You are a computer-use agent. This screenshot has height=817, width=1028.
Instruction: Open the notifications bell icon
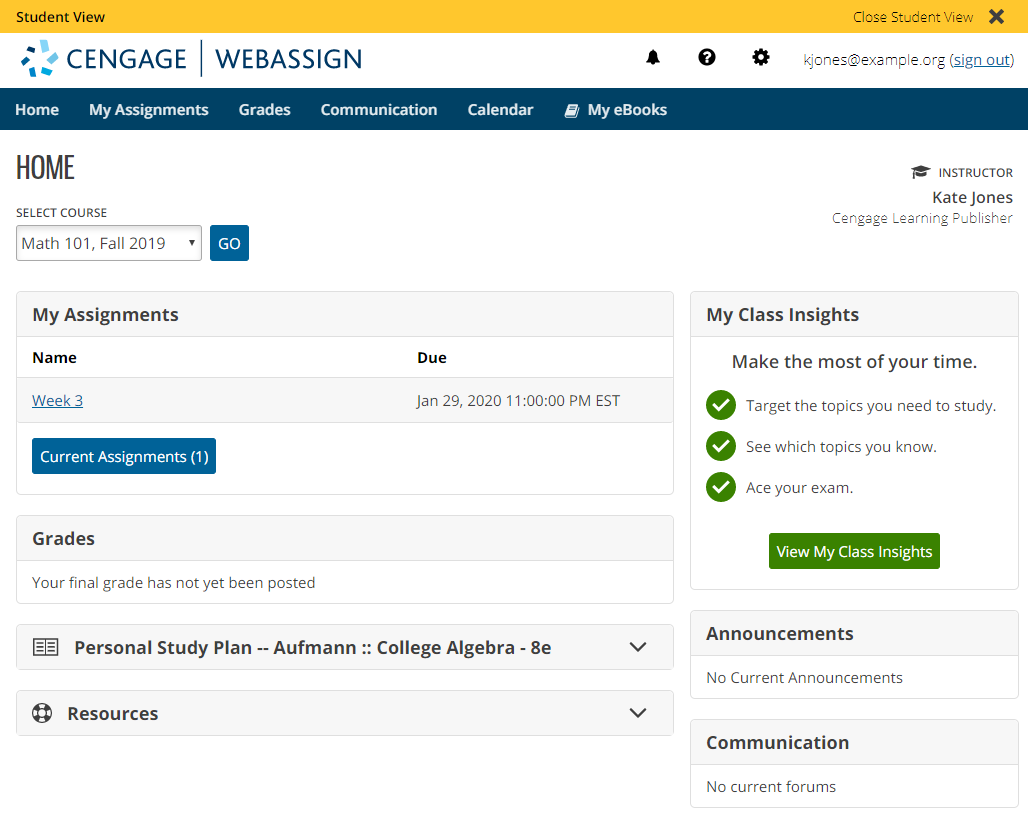point(653,58)
